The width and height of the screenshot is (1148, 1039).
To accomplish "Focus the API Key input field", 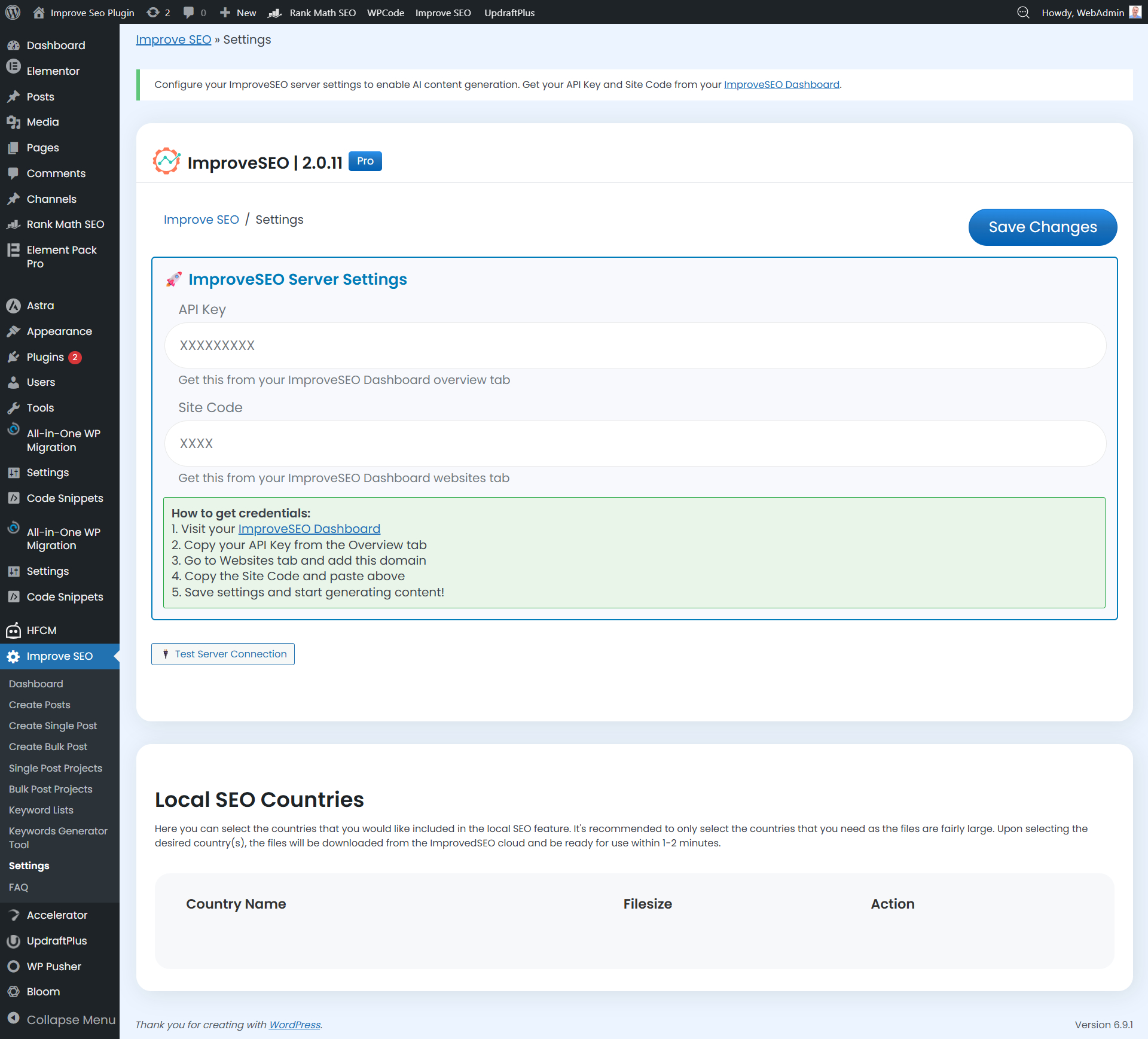I will click(x=635, y=345).
